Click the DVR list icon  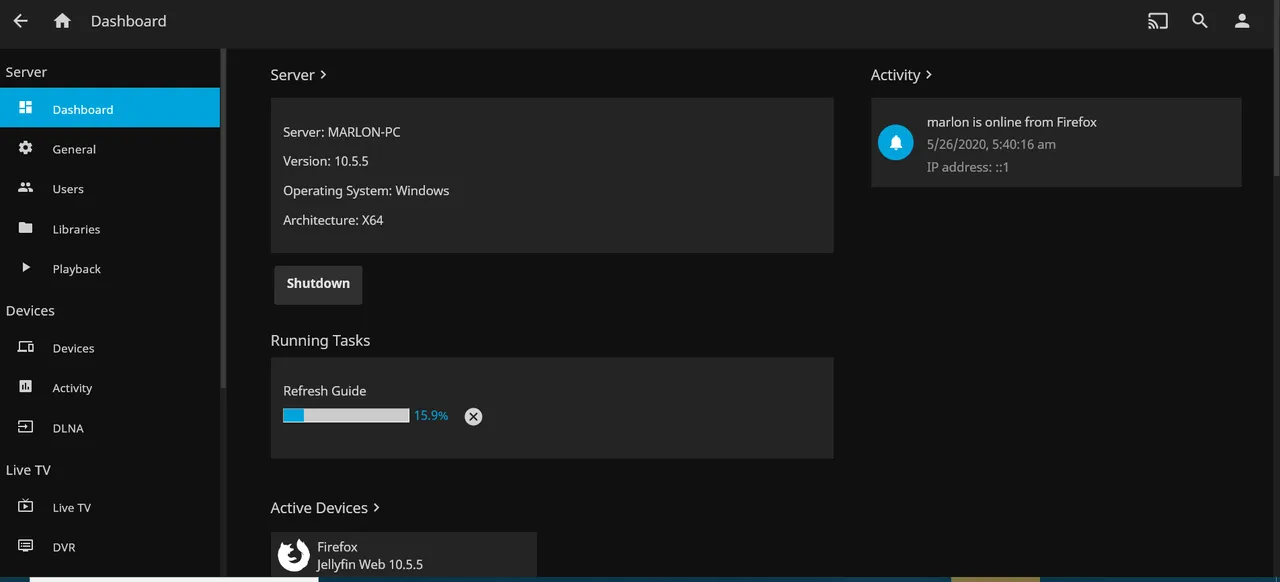26,546
